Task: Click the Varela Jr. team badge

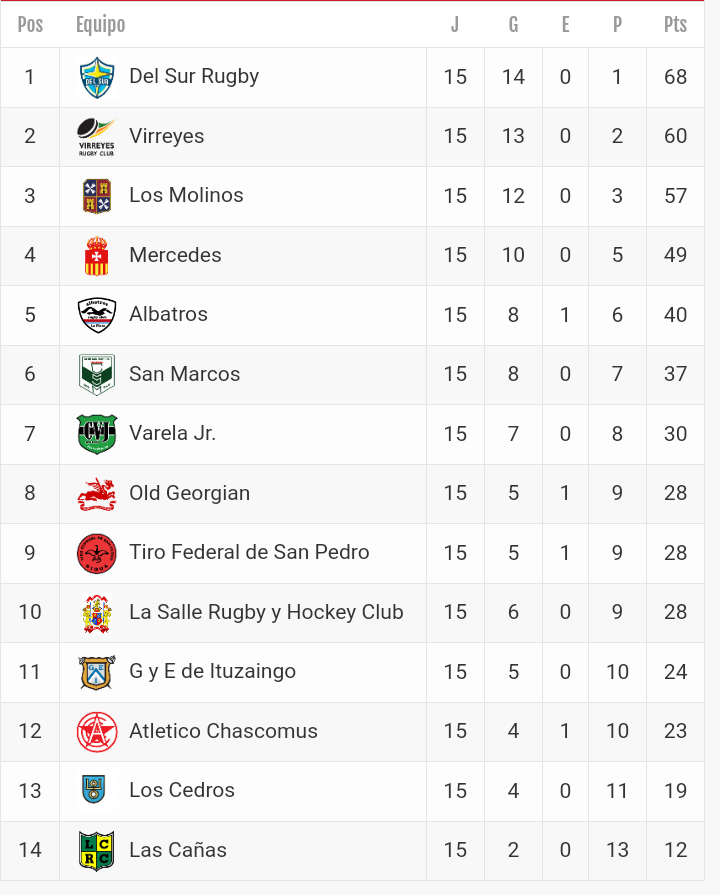Action: coord(97,434)
